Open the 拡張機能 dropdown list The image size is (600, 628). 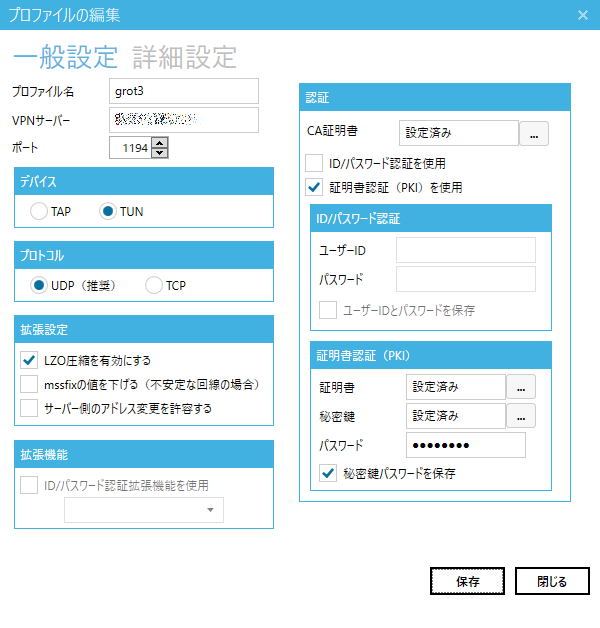click(x=144, y=510)
